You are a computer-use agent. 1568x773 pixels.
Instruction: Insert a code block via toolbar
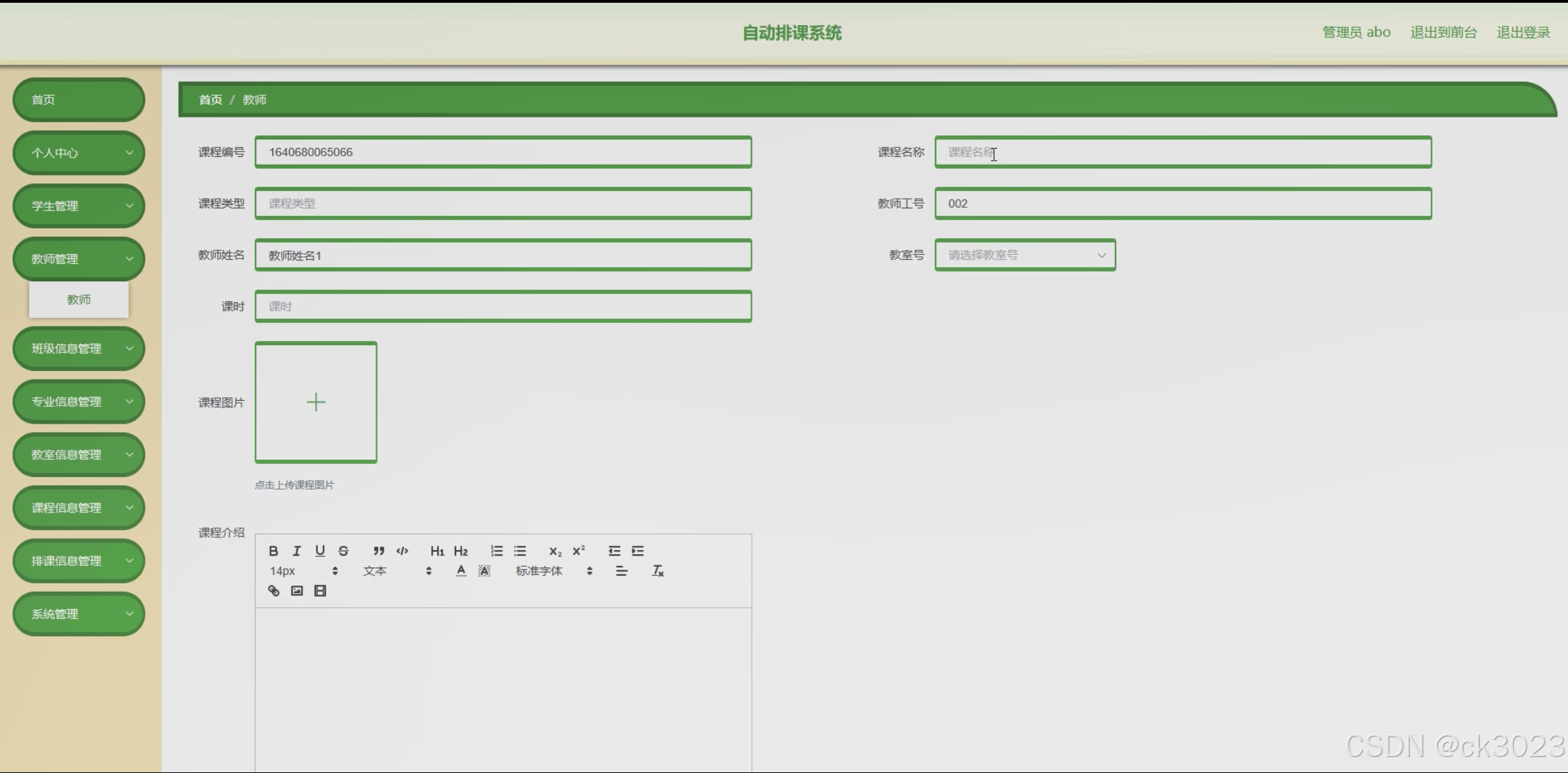click(402, 551)
